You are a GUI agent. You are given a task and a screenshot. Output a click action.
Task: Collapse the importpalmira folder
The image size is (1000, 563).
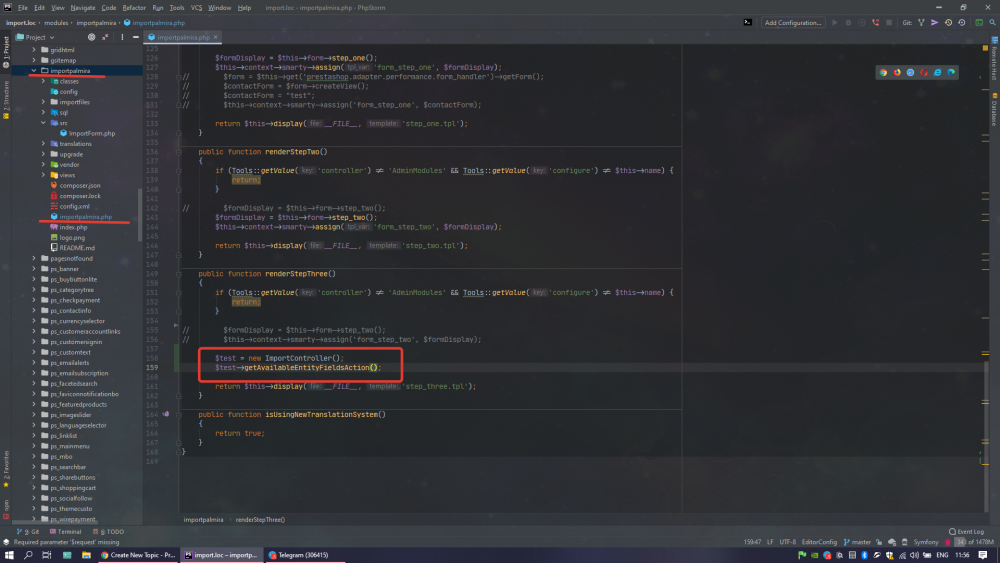[33, 71]
